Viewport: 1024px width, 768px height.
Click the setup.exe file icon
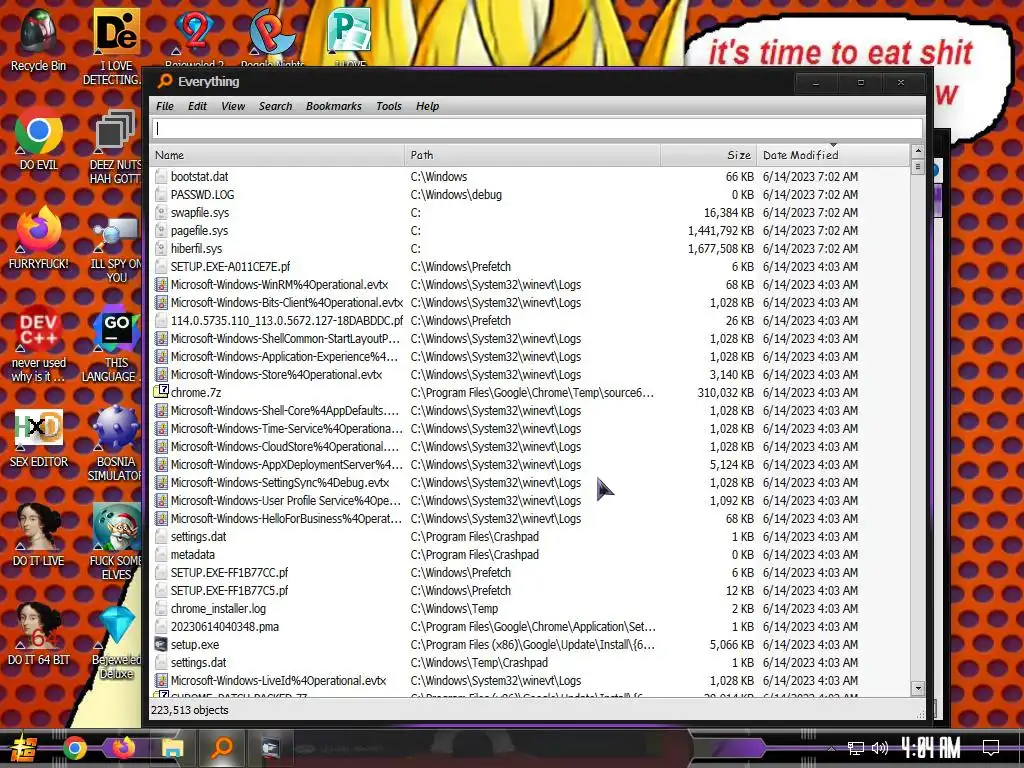[161, 644]
